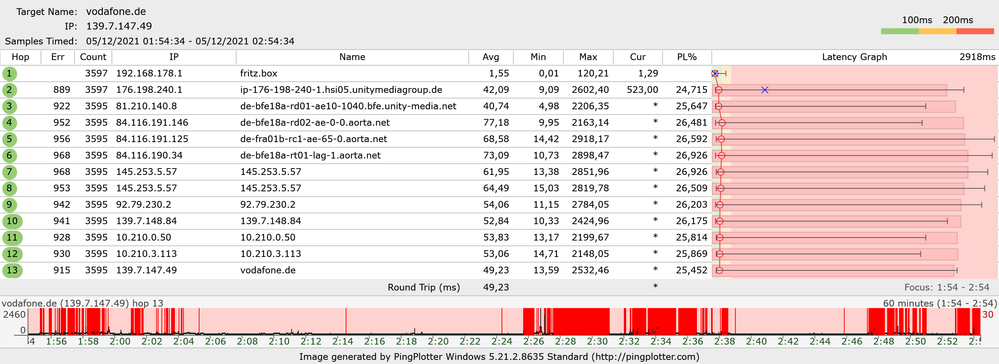Viewport: 999px width, 364px height.
Task: Click the Round Trip (ms) label
Action: tap(424, 287)
